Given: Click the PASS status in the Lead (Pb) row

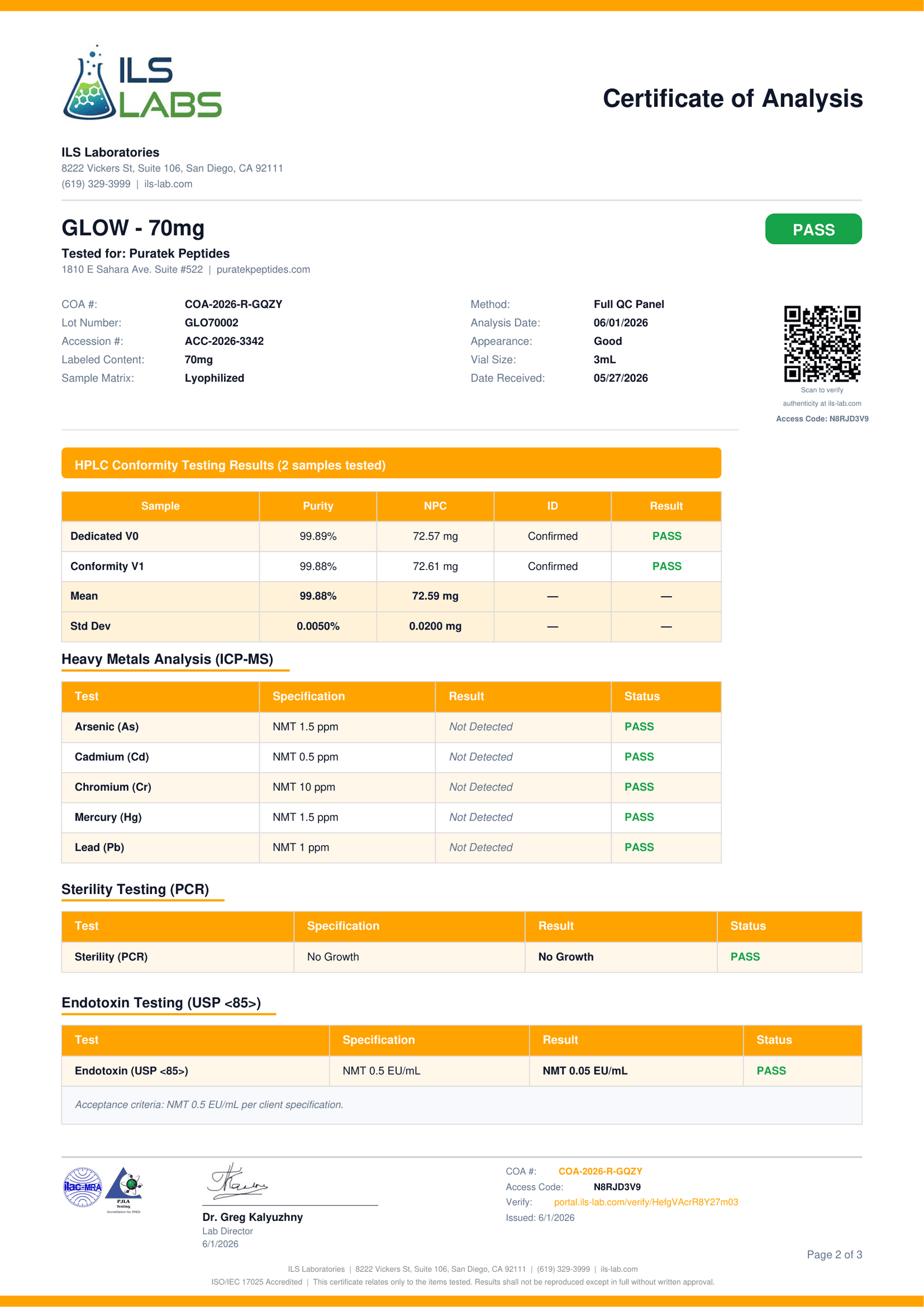Looking at the screenshot, I should pyautogui.click(x=639, y=847).
